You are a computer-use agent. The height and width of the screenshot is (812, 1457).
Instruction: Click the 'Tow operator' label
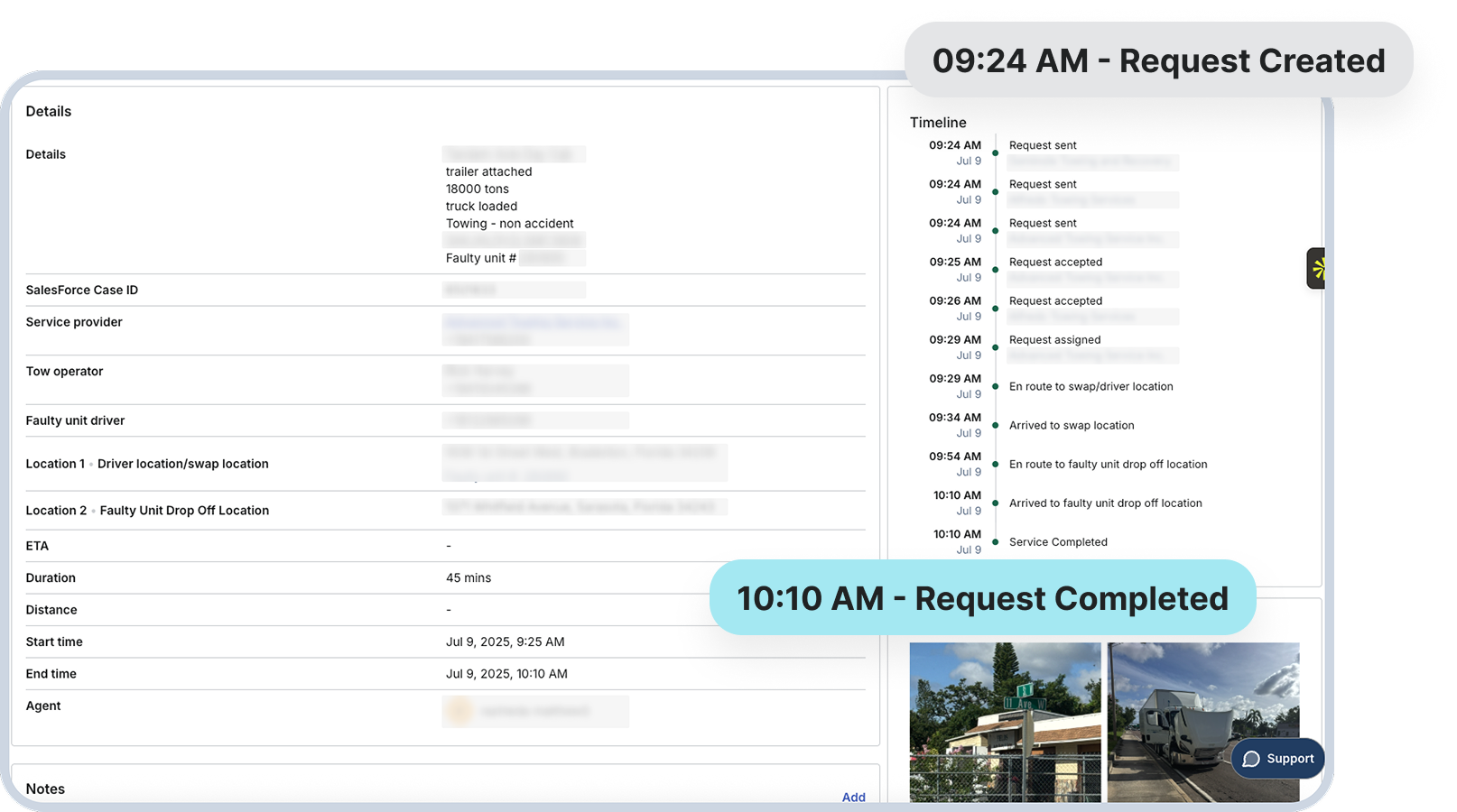tap(64, 372)
